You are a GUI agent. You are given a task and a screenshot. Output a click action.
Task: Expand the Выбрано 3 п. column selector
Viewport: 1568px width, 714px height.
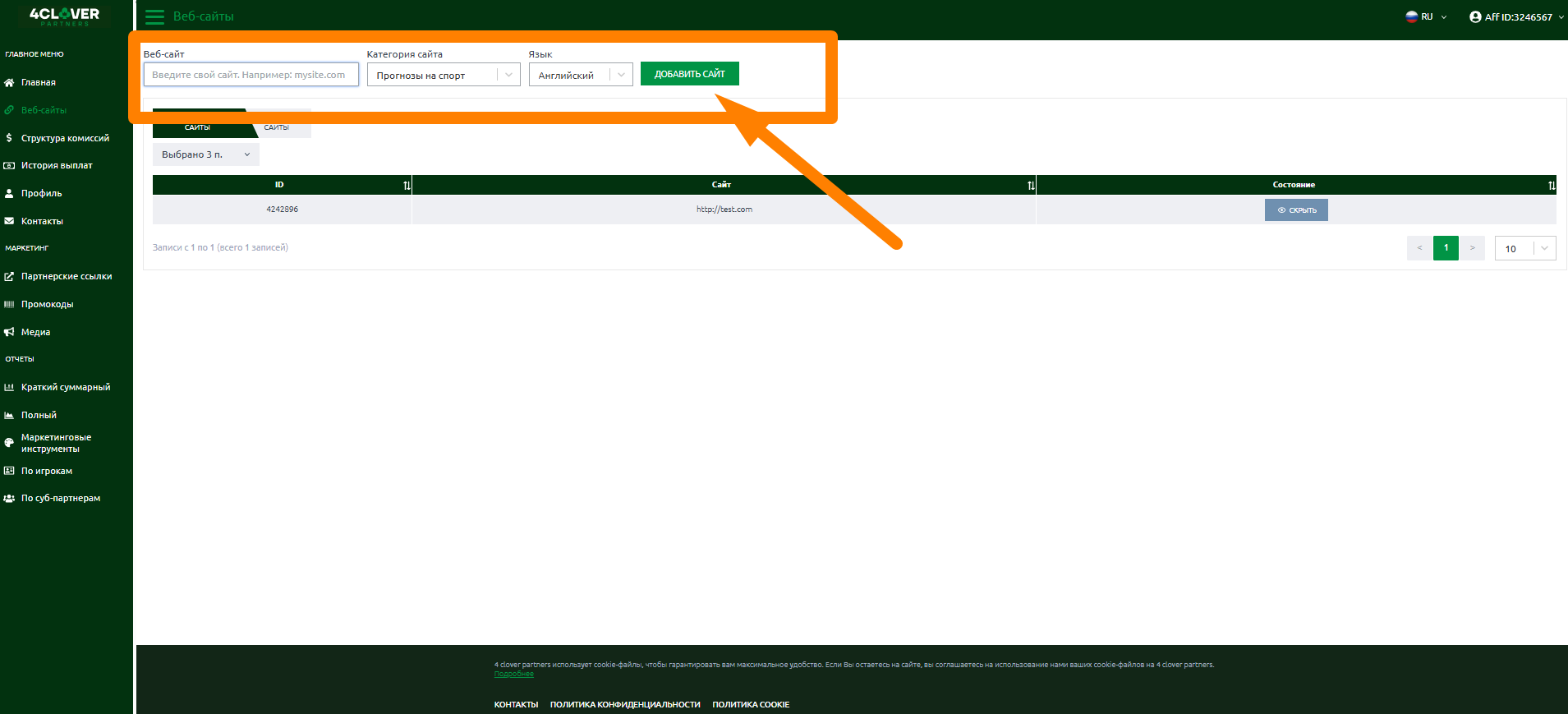[x=206, y=154]
